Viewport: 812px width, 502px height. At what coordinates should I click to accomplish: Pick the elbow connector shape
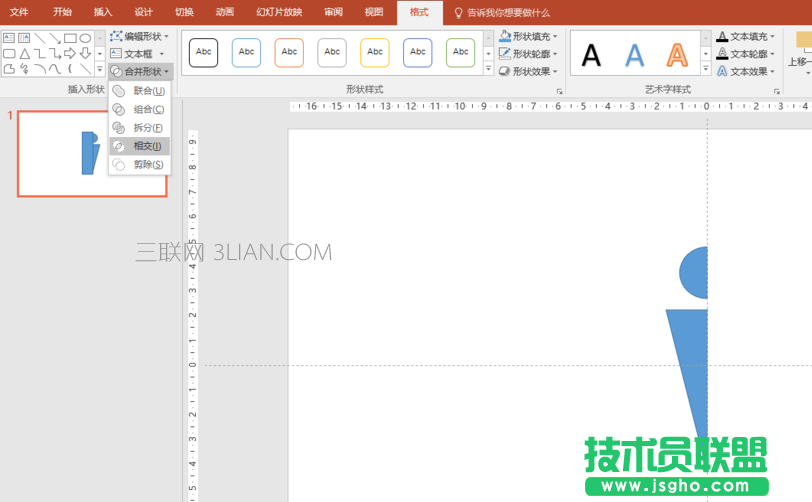coord(39,53)
